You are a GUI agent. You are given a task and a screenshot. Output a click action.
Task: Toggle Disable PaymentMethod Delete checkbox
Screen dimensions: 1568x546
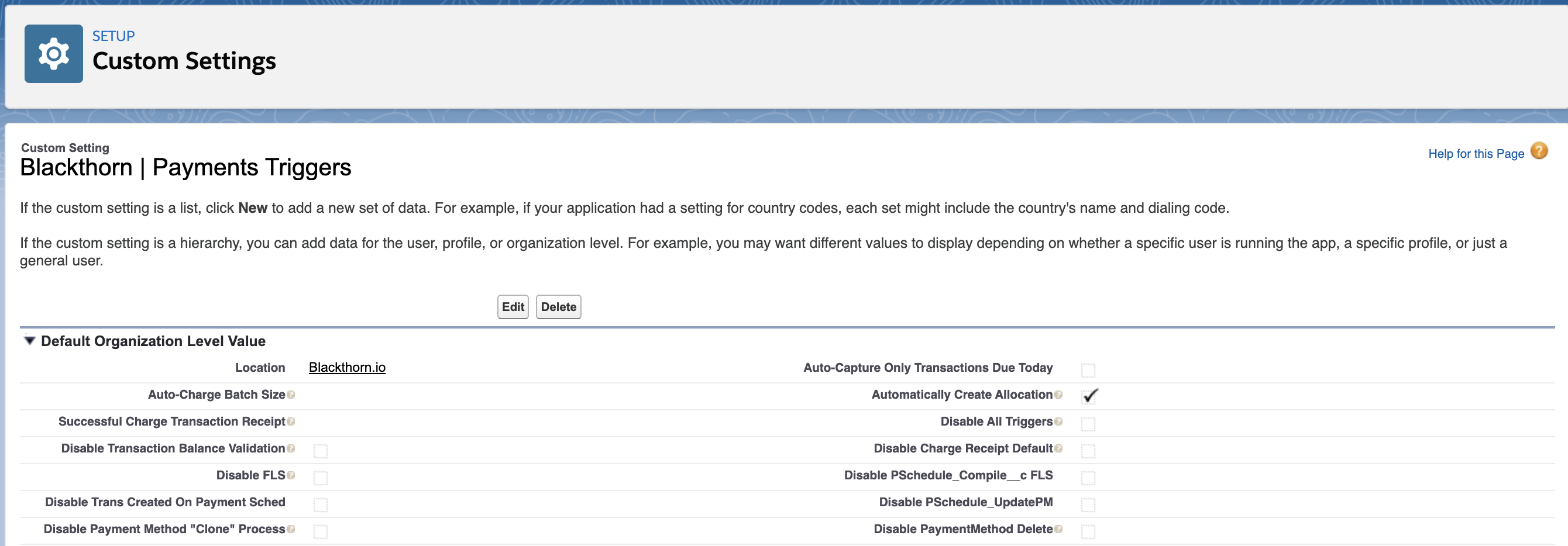[1088, 531]
